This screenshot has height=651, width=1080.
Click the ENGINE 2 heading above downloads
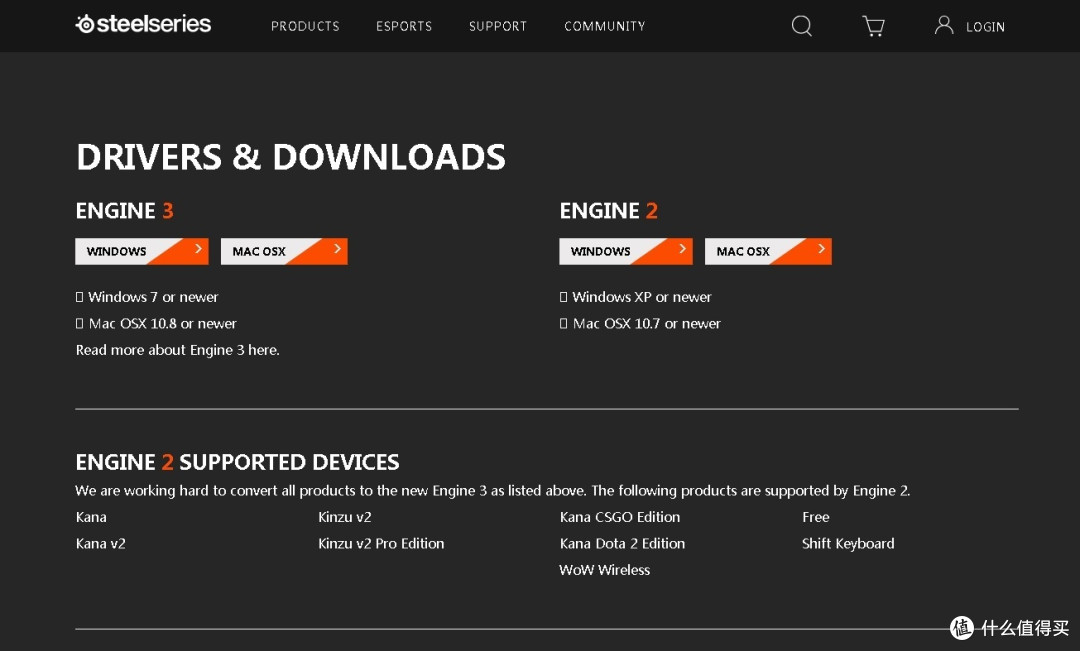click(x=609, y=210)
